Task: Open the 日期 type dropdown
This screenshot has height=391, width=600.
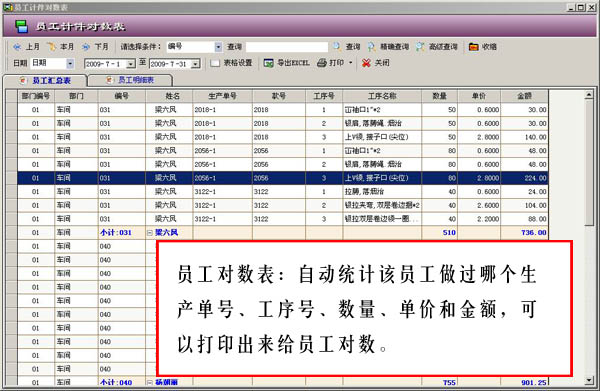Action: pyautogui.click(x=70, y=63)
